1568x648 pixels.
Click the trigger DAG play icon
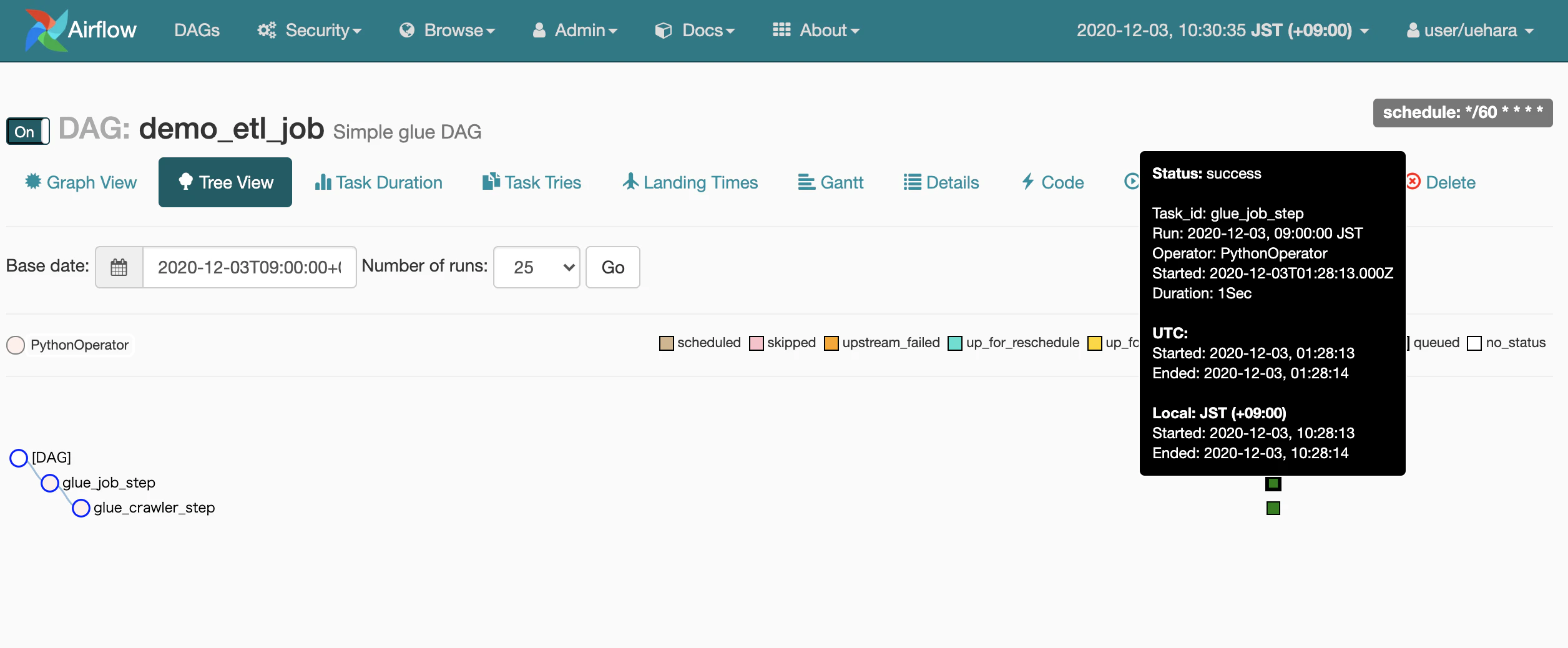tap(1132, 181)
